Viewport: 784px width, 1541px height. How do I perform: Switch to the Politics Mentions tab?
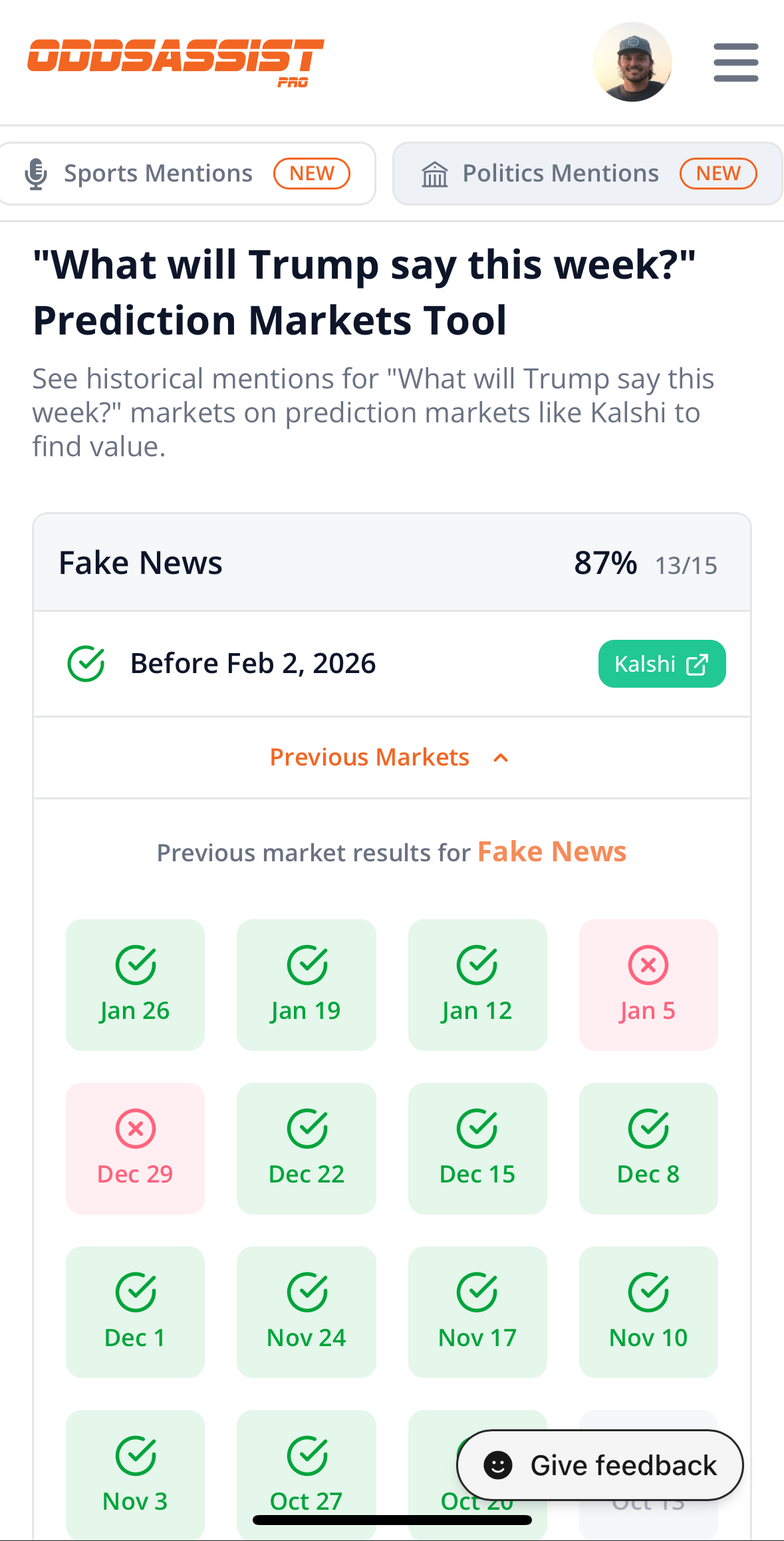[x=587, y=173]
